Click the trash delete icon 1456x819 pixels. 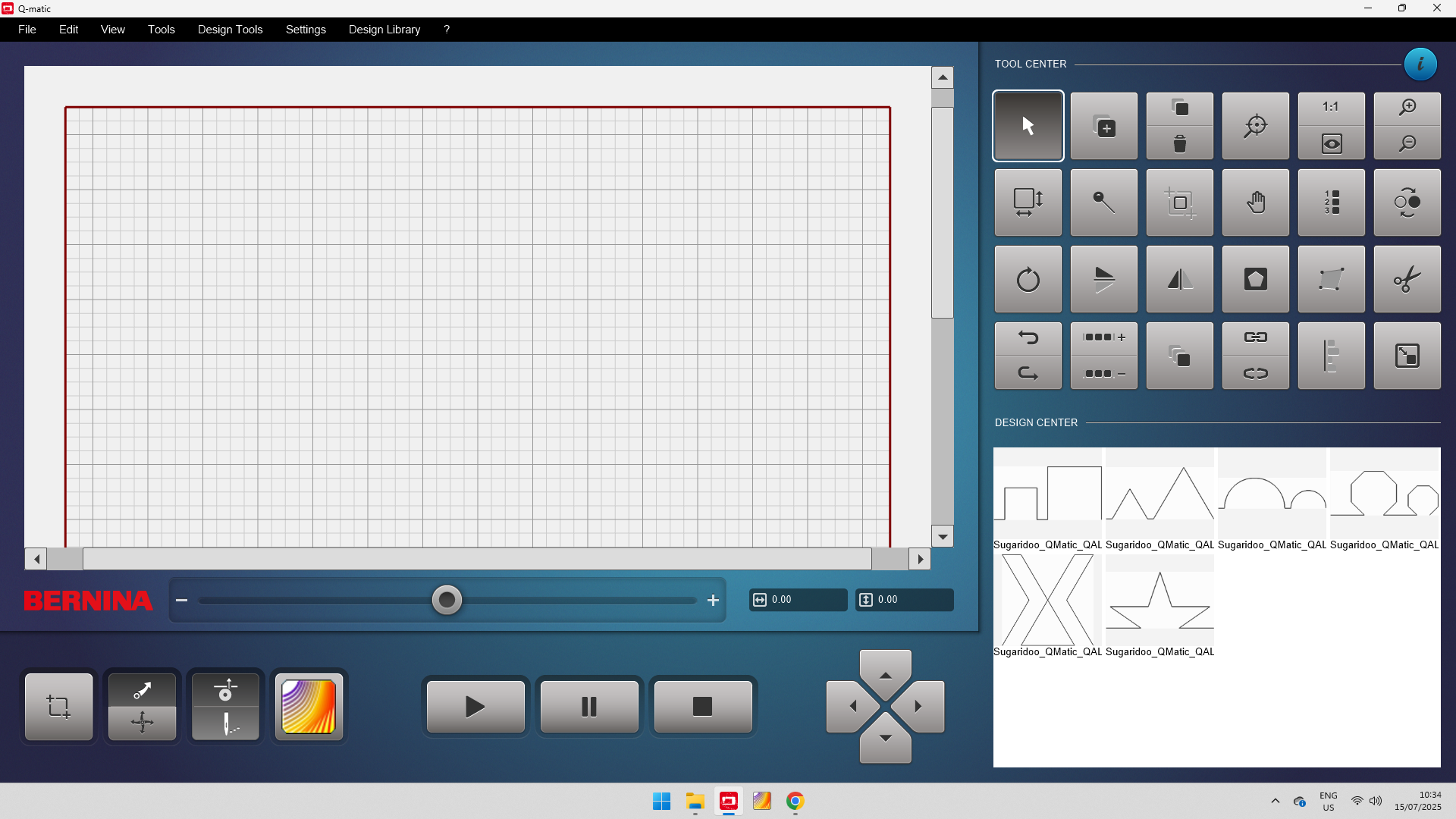click(1179, 144)
